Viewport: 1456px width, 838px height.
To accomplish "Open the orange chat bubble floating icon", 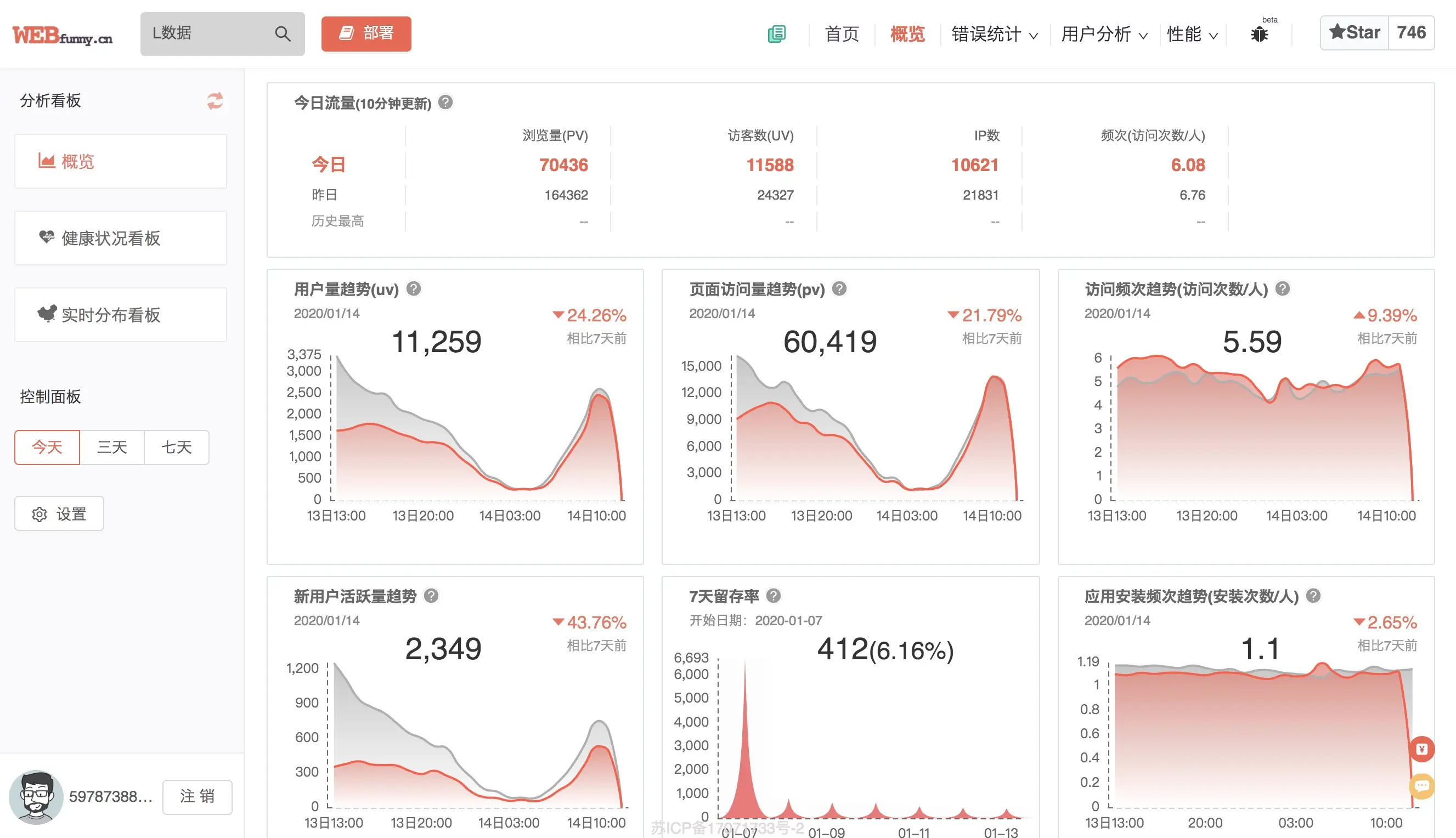I will [1421, 785].
